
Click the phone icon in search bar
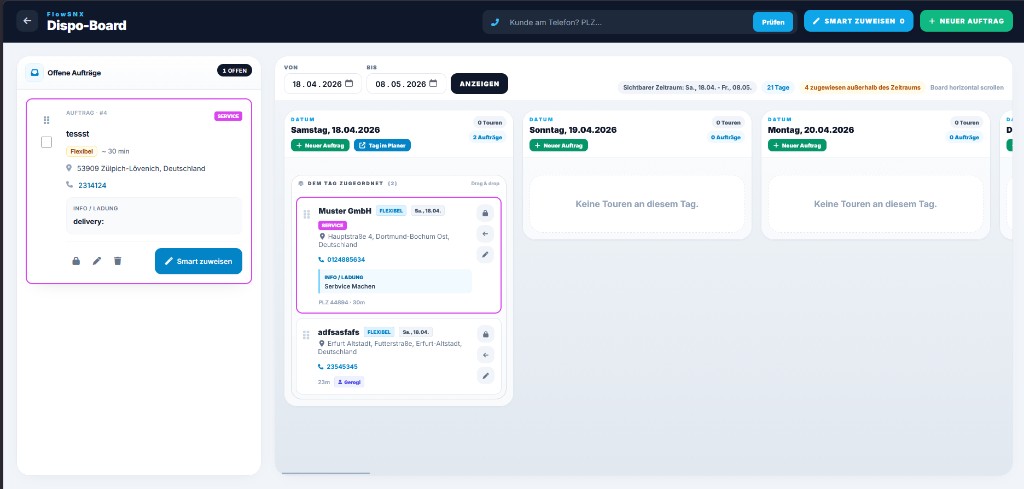pyautogui.click(x=495, y=22)
